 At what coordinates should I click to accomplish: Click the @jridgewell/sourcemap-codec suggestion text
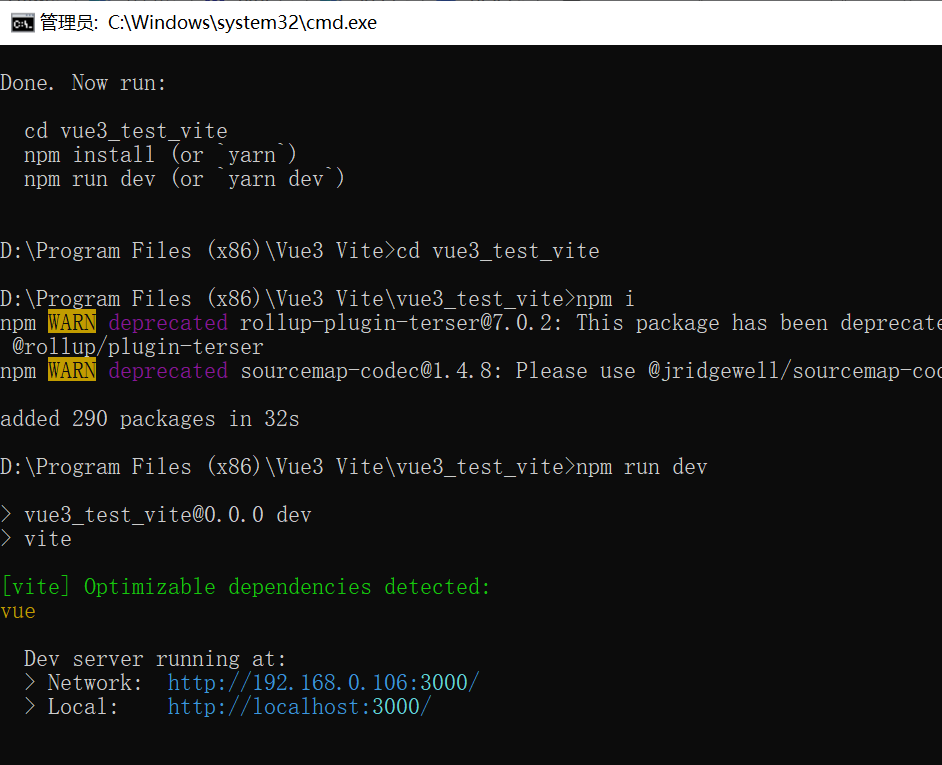pyautogui.click(x=790, y=371)
